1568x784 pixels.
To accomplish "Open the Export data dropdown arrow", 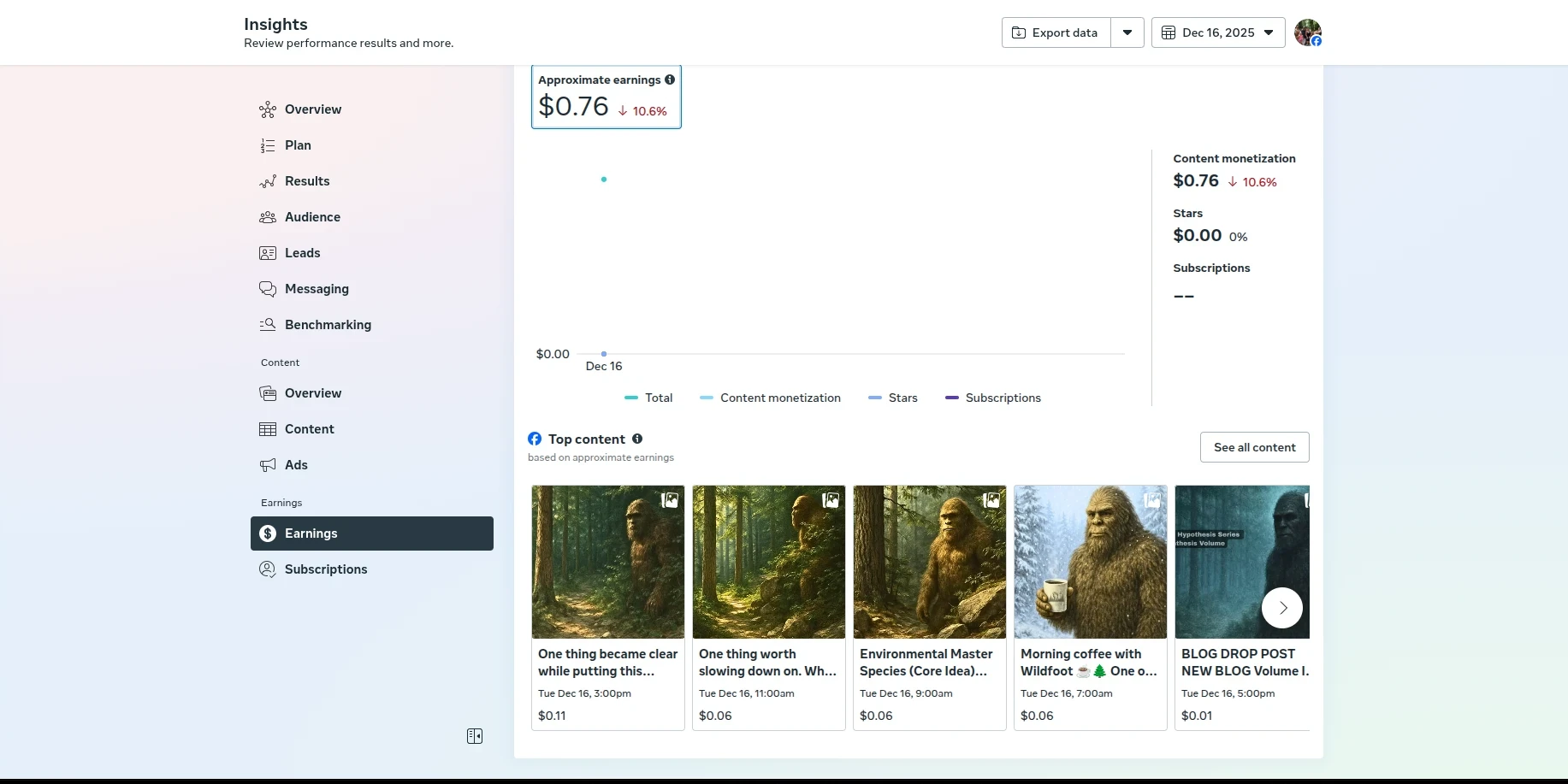I will pos(1127,32).
